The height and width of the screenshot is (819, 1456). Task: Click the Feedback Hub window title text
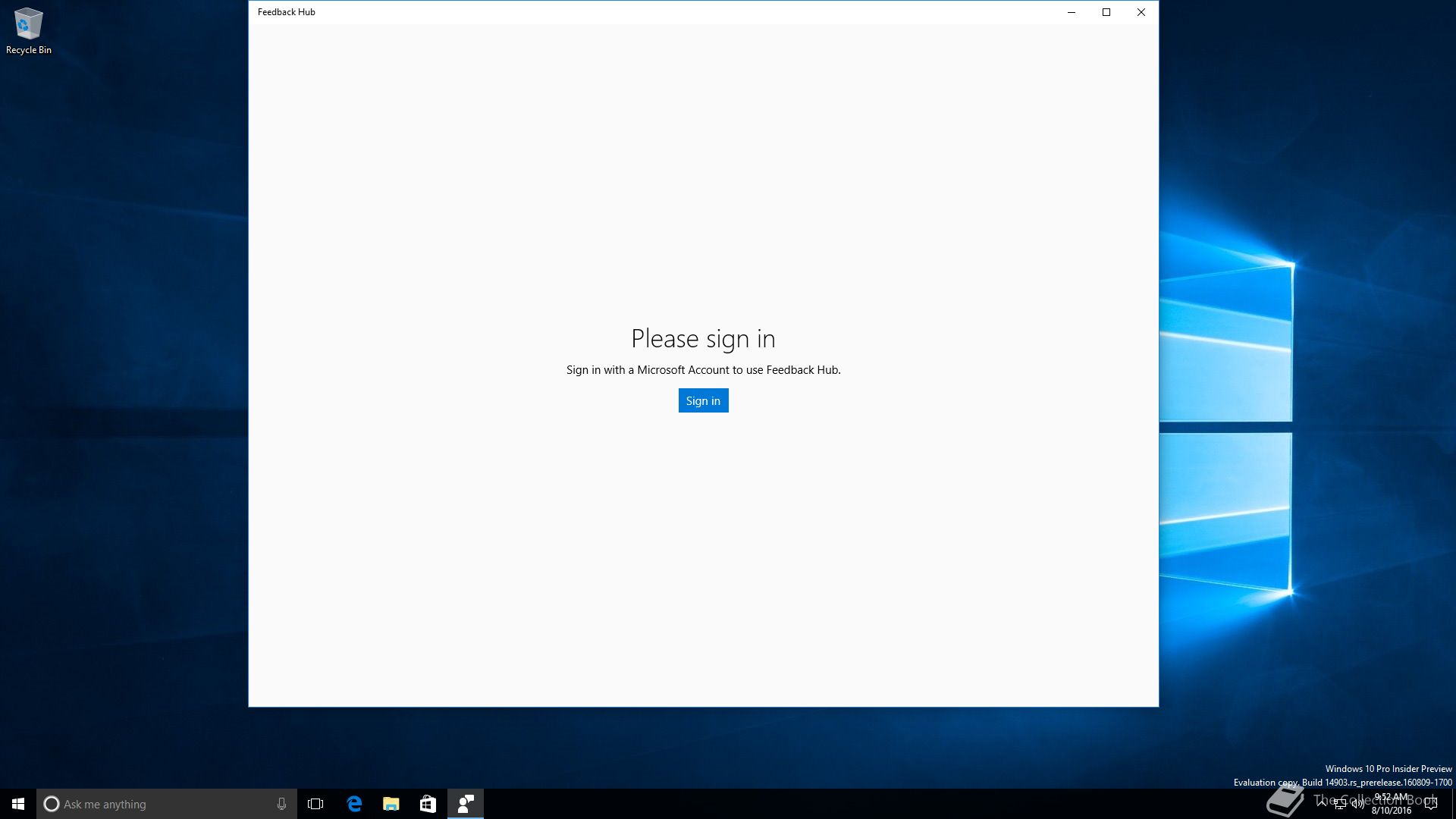coord(287,12)
